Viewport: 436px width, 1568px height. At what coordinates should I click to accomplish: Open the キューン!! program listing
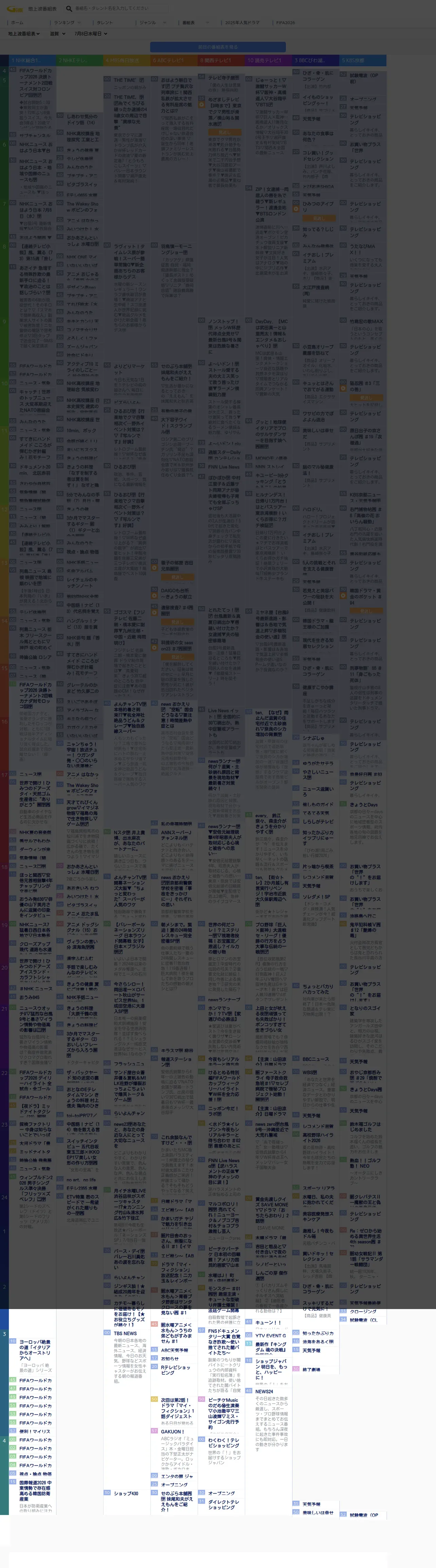pos(268,1322)
